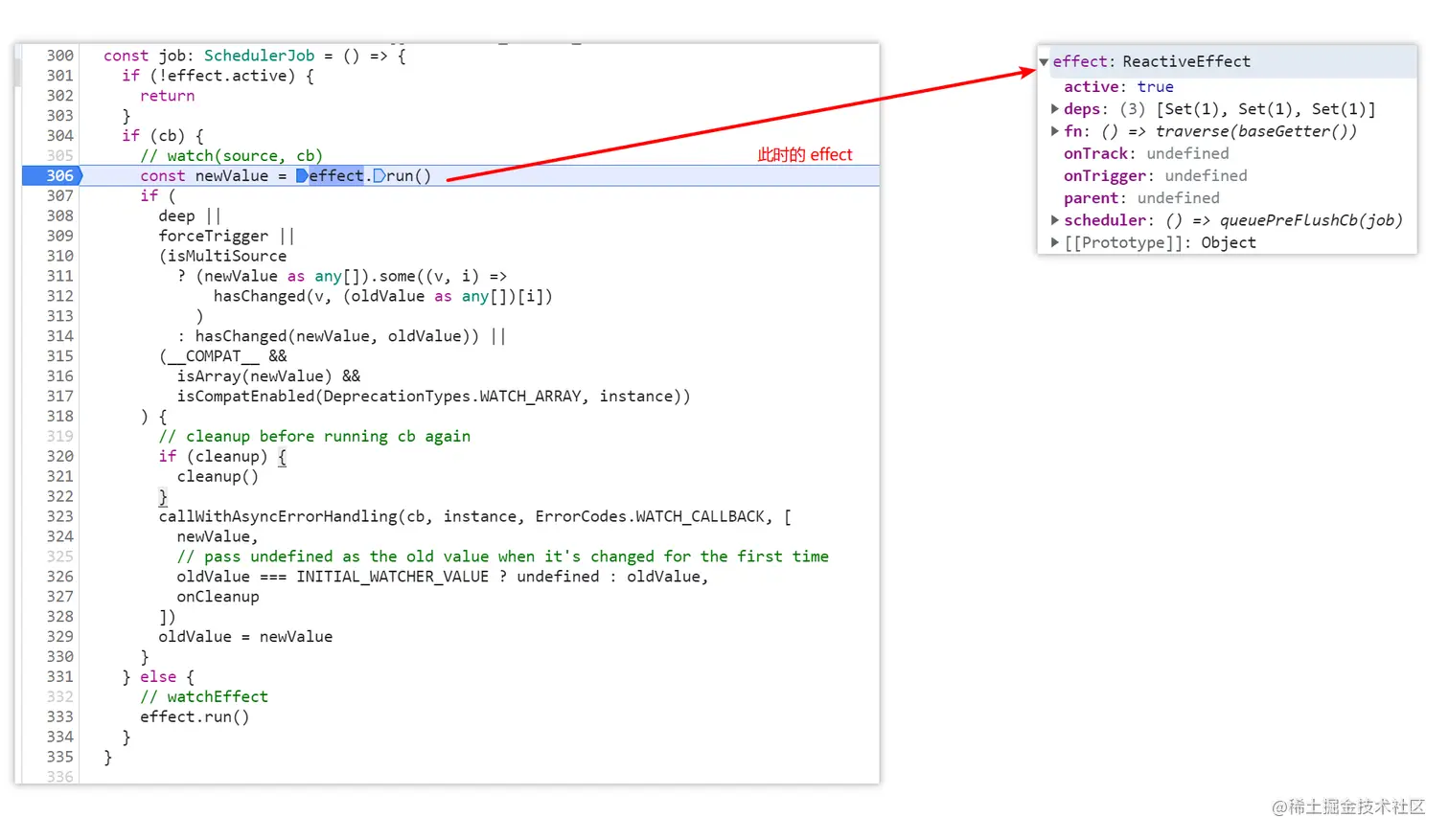The height and width of the screenshot is (840, 1449).
Task: Click line number 301 in the gutter
Action: click(59, 76)
